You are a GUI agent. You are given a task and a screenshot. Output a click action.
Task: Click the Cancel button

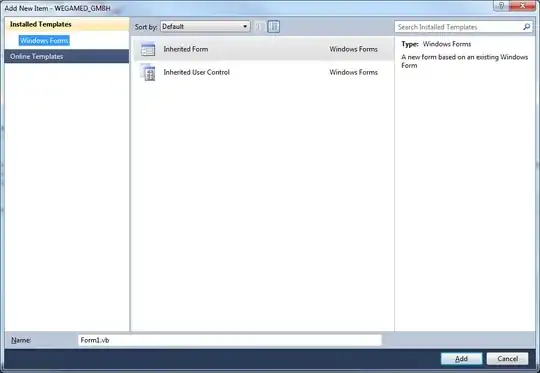click(507, 359)
